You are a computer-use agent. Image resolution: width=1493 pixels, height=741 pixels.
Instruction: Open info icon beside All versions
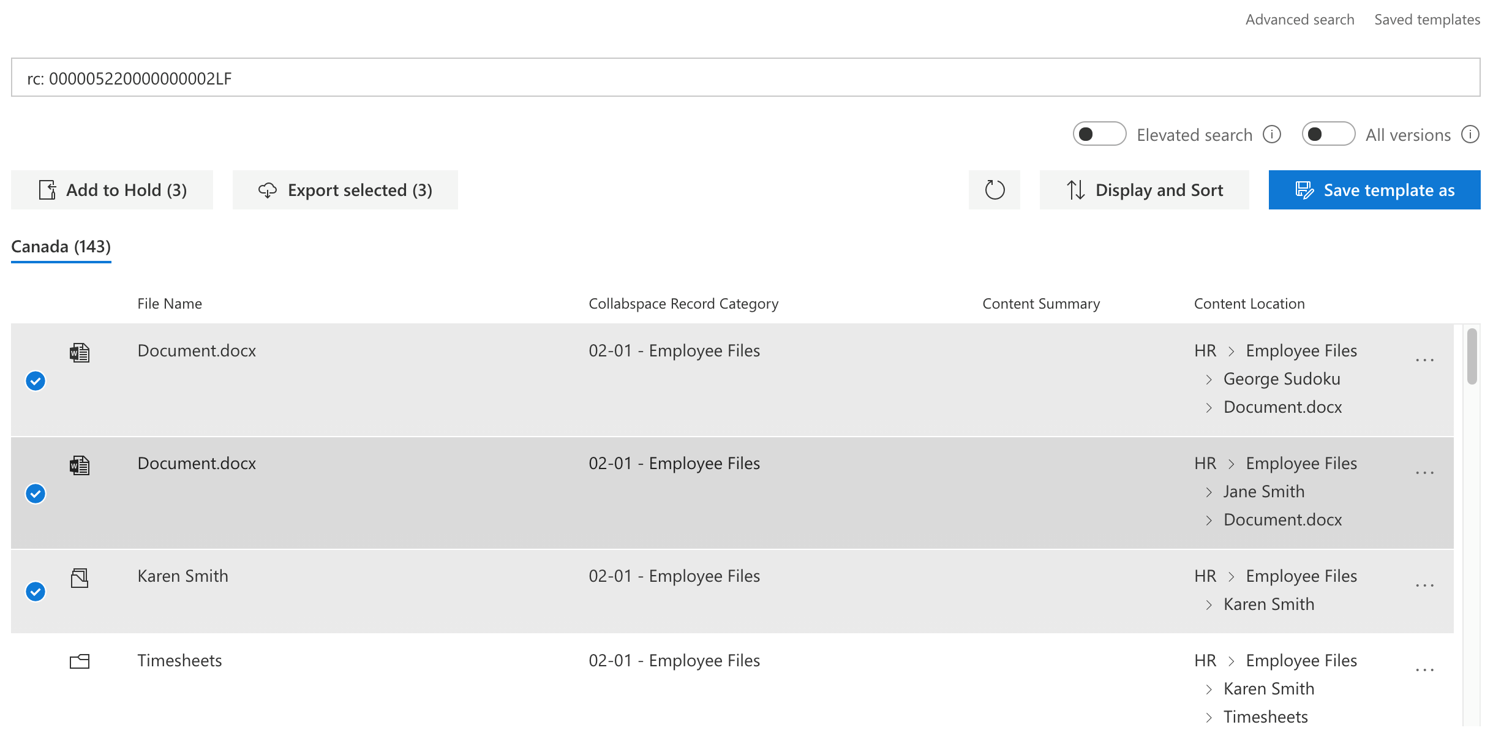point(1470,134)
